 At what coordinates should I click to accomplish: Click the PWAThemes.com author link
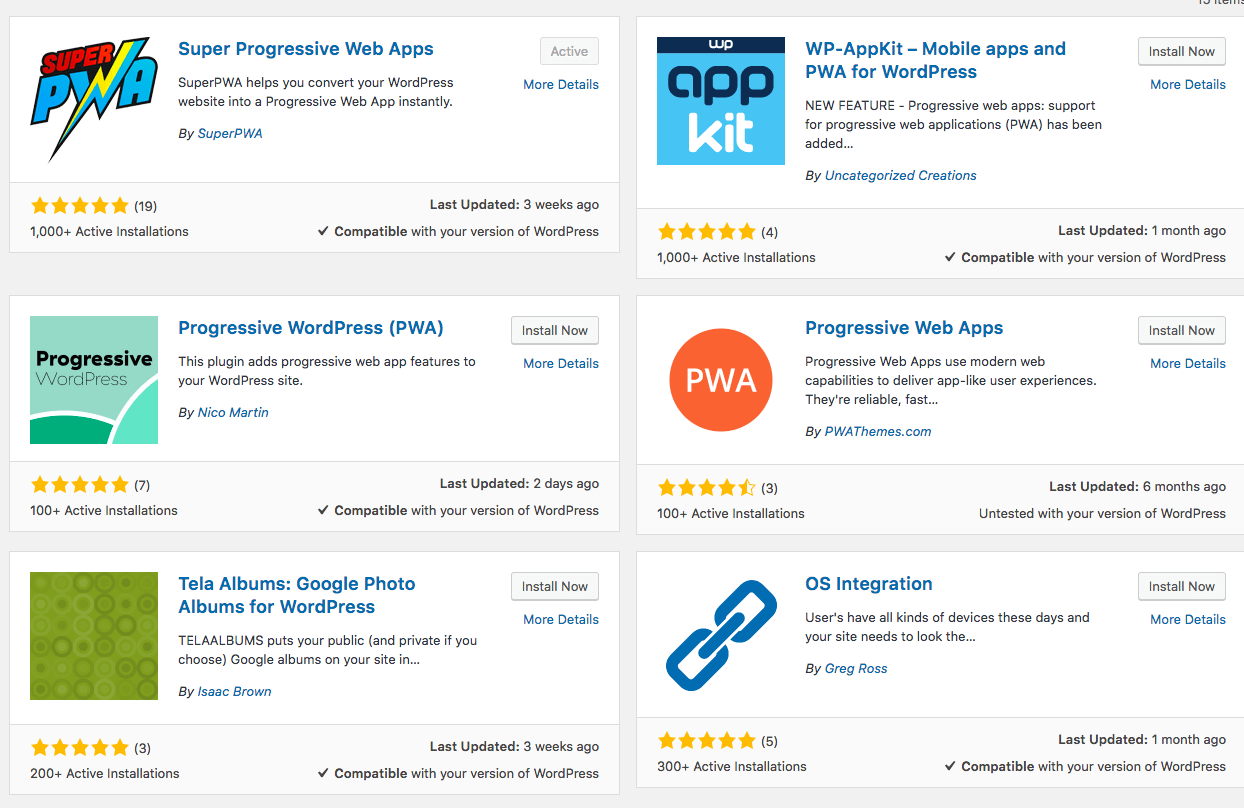(877, 431)
